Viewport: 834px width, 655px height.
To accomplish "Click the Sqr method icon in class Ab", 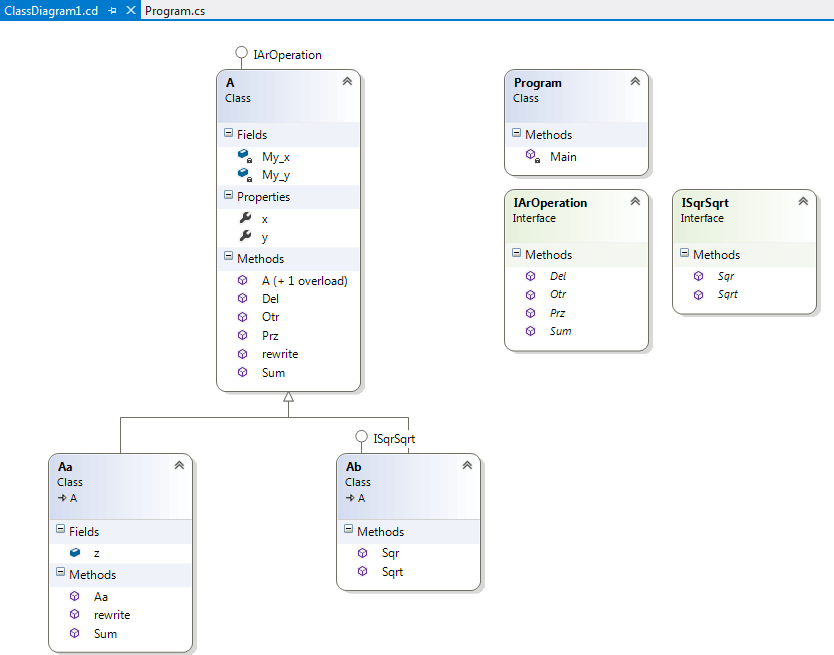I will 362,553.
